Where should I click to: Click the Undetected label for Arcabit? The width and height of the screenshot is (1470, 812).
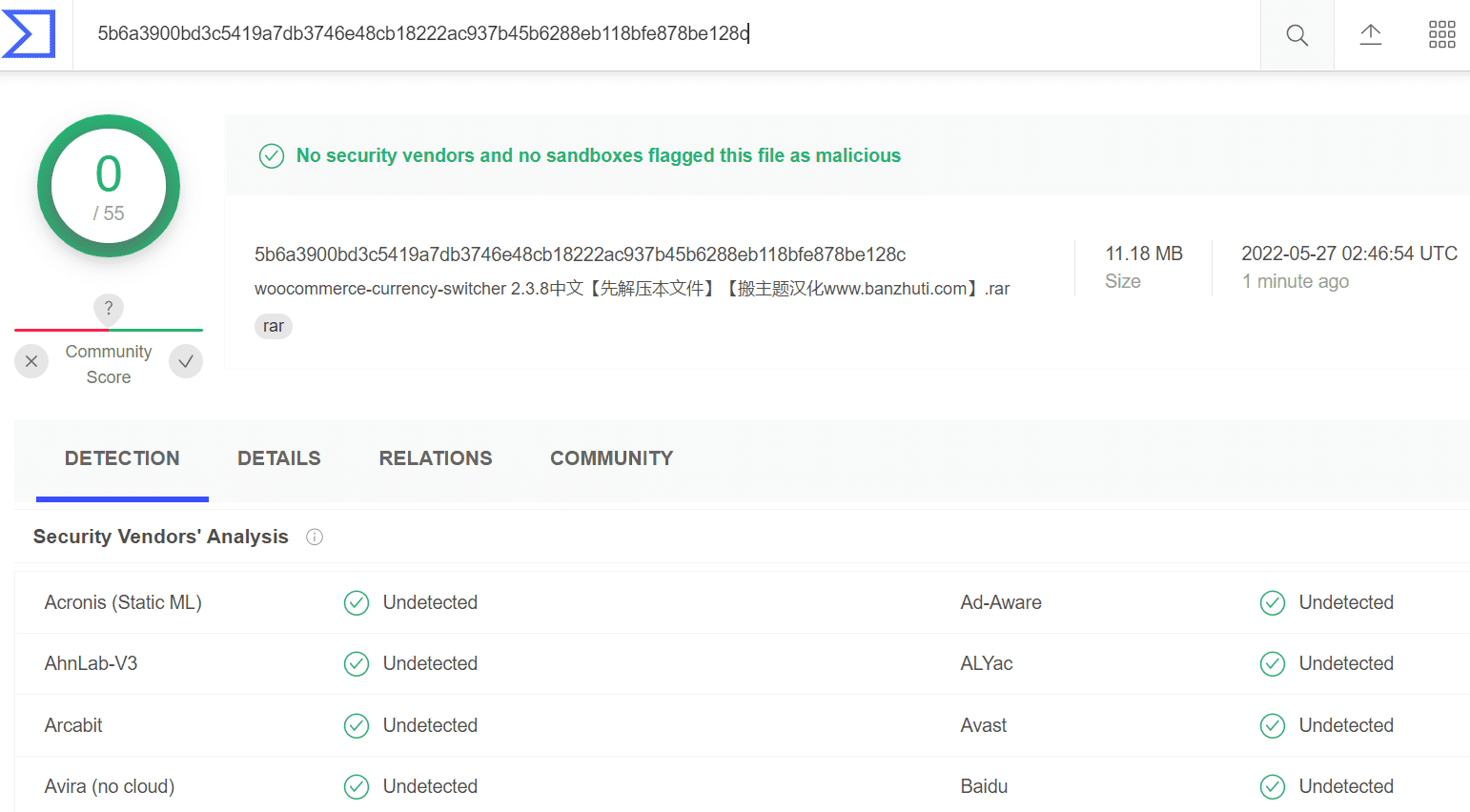click(x=430, y=725)
